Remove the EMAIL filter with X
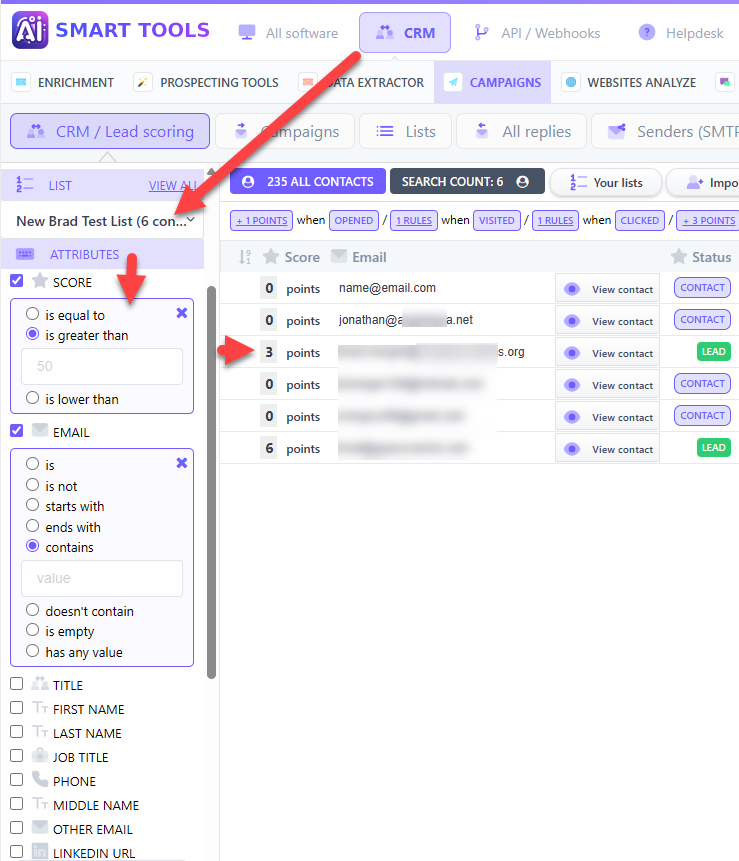The image size is (739, 861). (182, 463)
